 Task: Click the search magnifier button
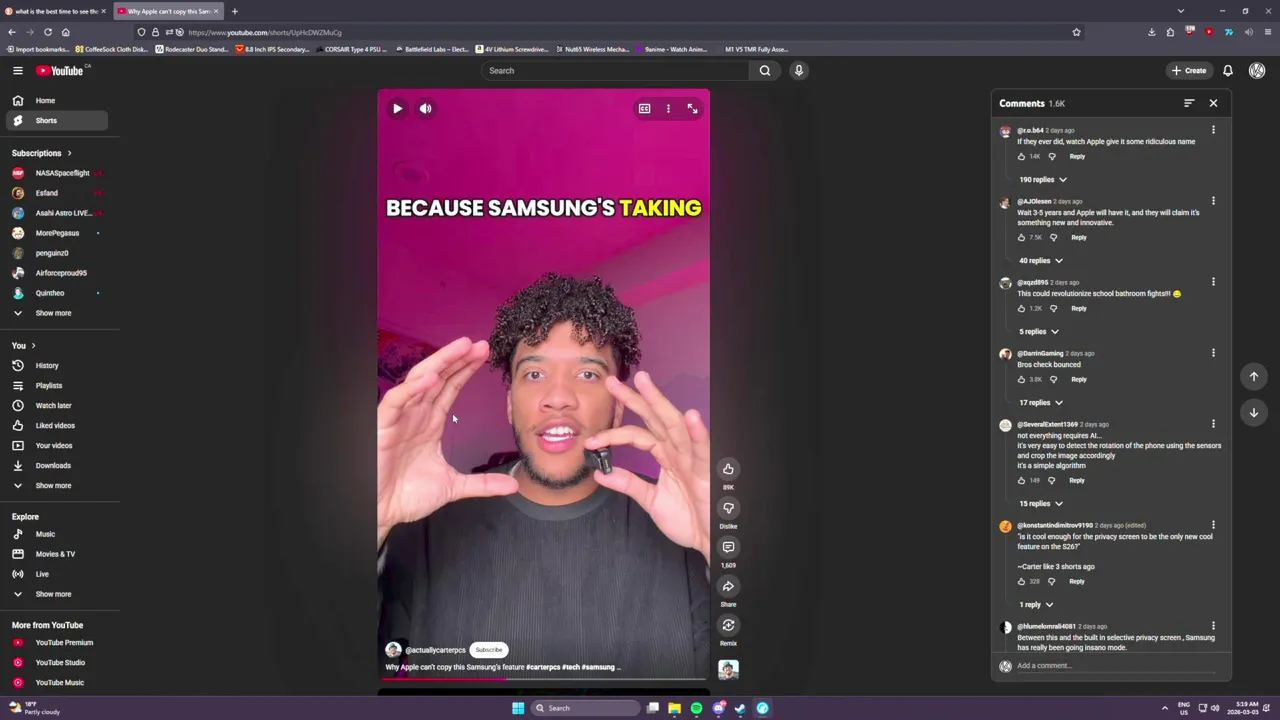(x=765, y=70)
